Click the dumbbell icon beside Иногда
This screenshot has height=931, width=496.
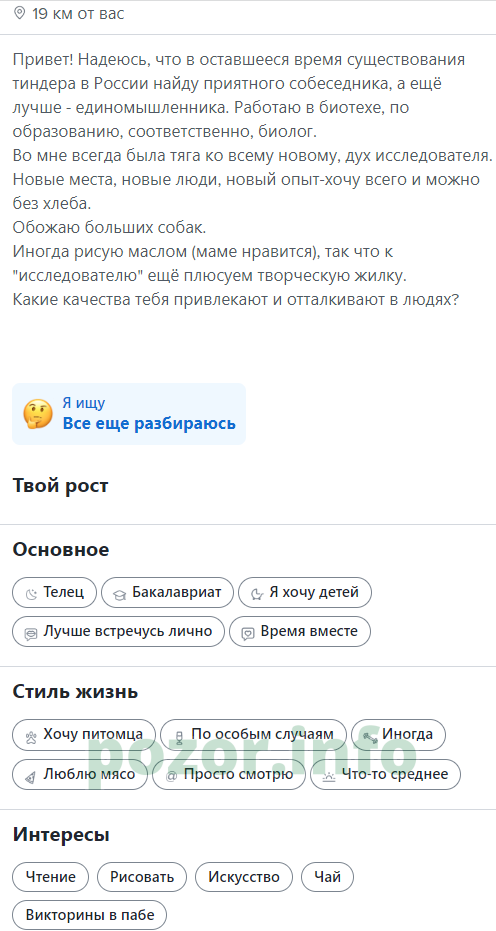coord(370,736)
